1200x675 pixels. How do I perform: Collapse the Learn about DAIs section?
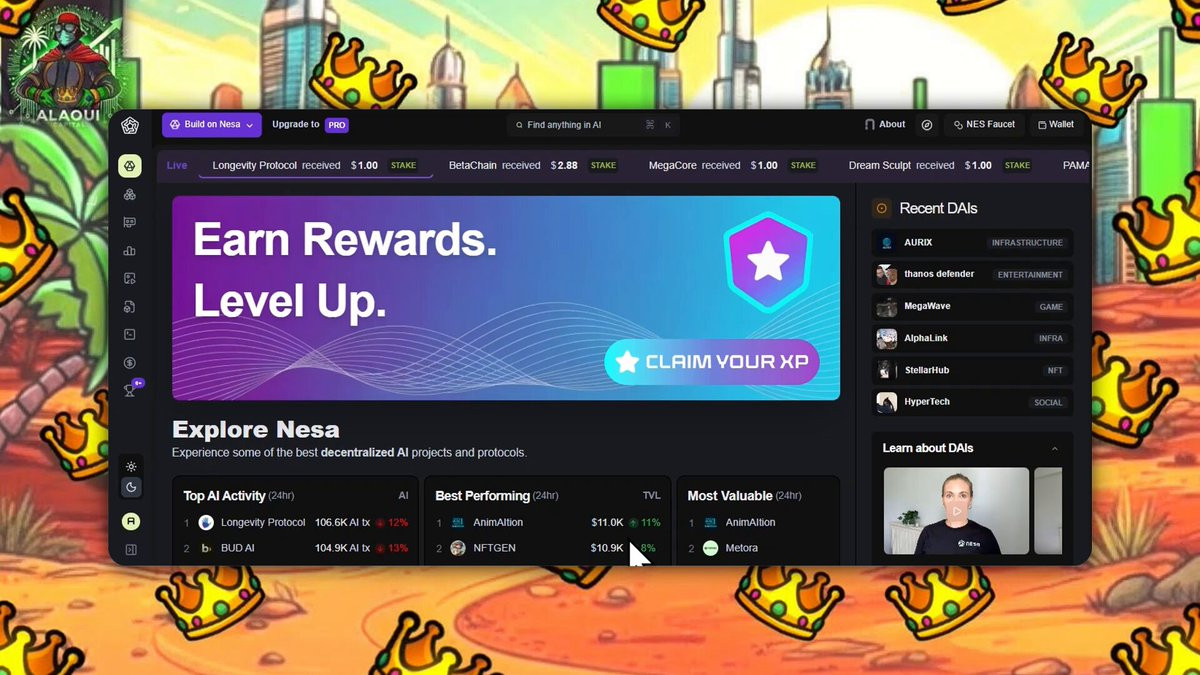(1055, 448)
